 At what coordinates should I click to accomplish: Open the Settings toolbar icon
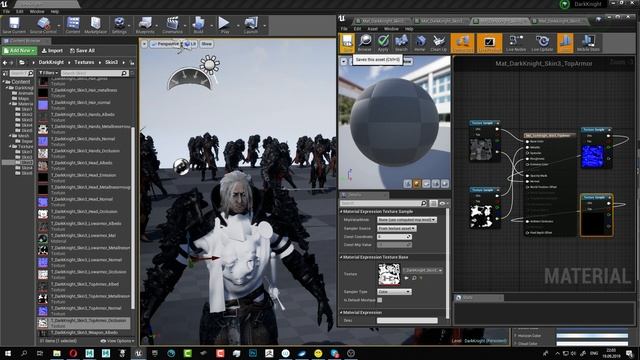point(119,25)
